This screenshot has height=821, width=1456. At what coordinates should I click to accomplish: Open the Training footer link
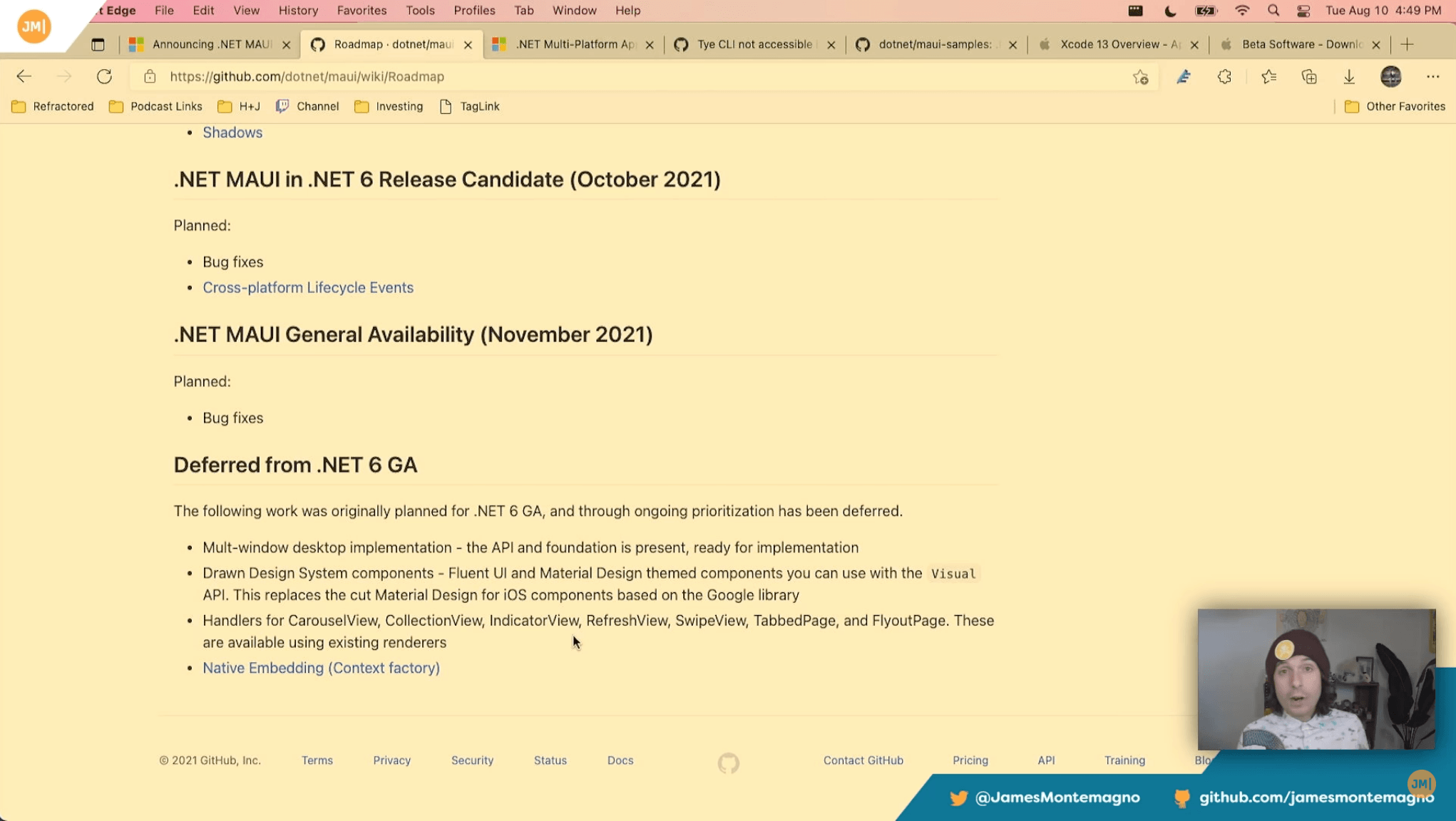(1124, 760)
